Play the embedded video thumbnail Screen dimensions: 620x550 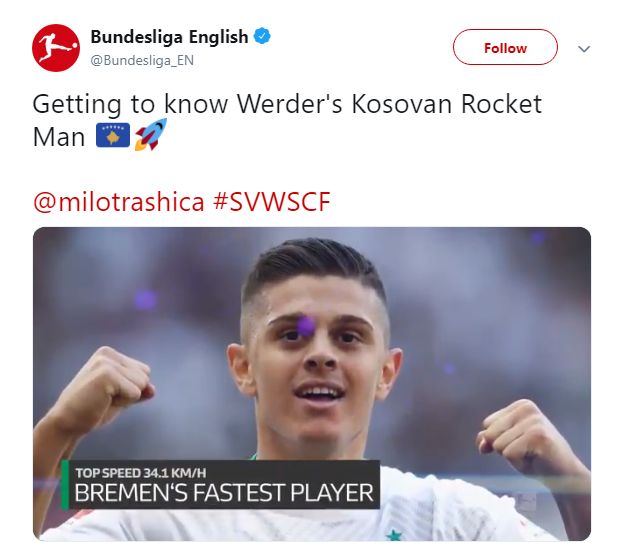[x=312, y=384]
